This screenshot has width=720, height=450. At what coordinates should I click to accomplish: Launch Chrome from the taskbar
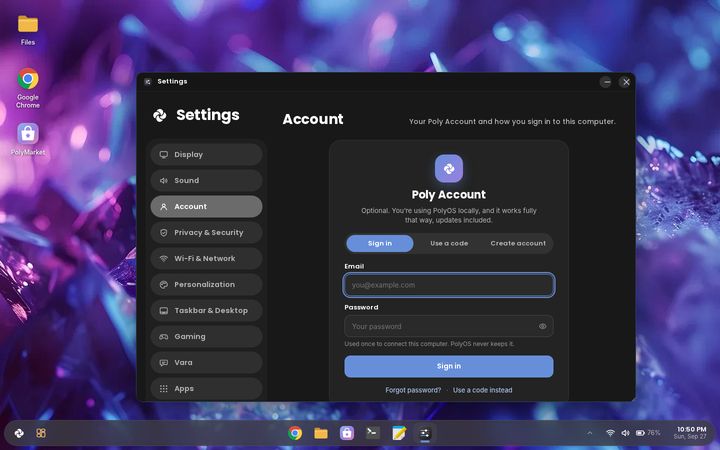coord(295,433)
